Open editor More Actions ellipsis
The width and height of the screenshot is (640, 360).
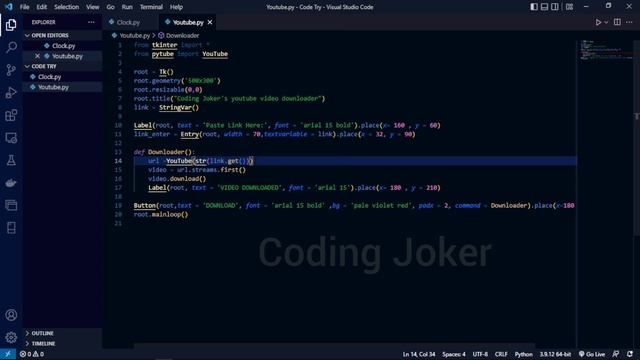point(629,22)
